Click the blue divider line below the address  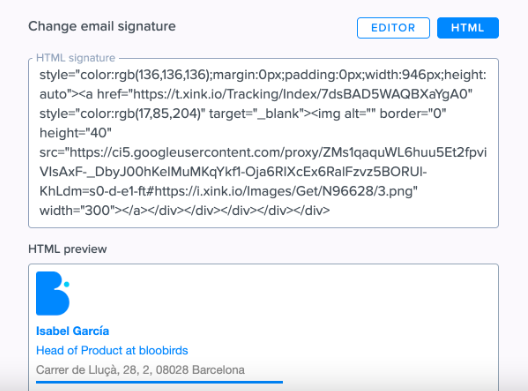[159, 382]
